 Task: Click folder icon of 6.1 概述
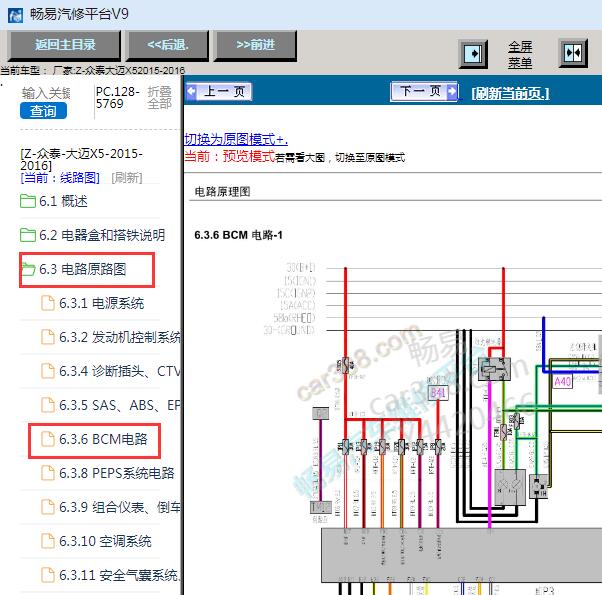pyautogui.click(x=28, y=201)
